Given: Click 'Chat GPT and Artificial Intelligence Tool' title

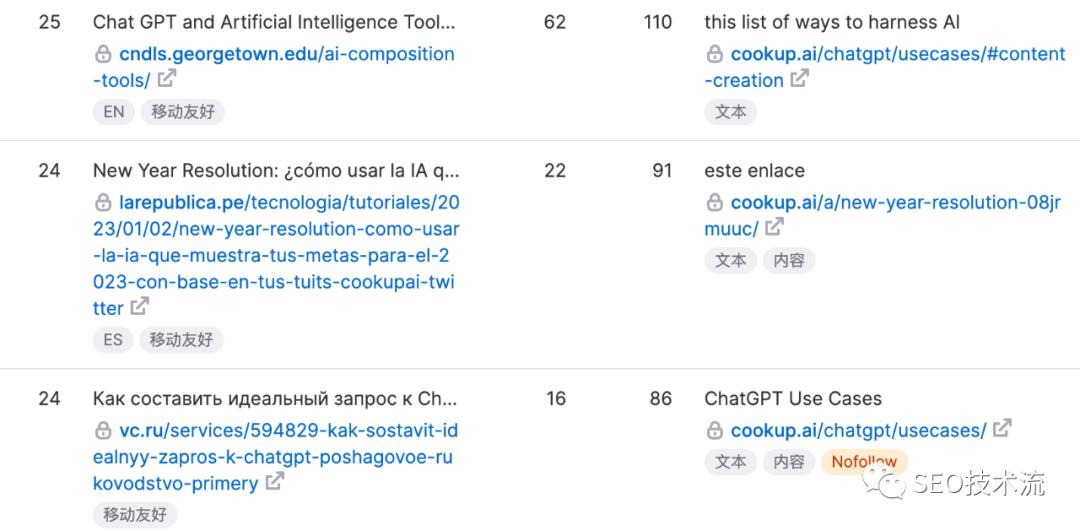Looking at the screenshot, I should coord(274,22).
